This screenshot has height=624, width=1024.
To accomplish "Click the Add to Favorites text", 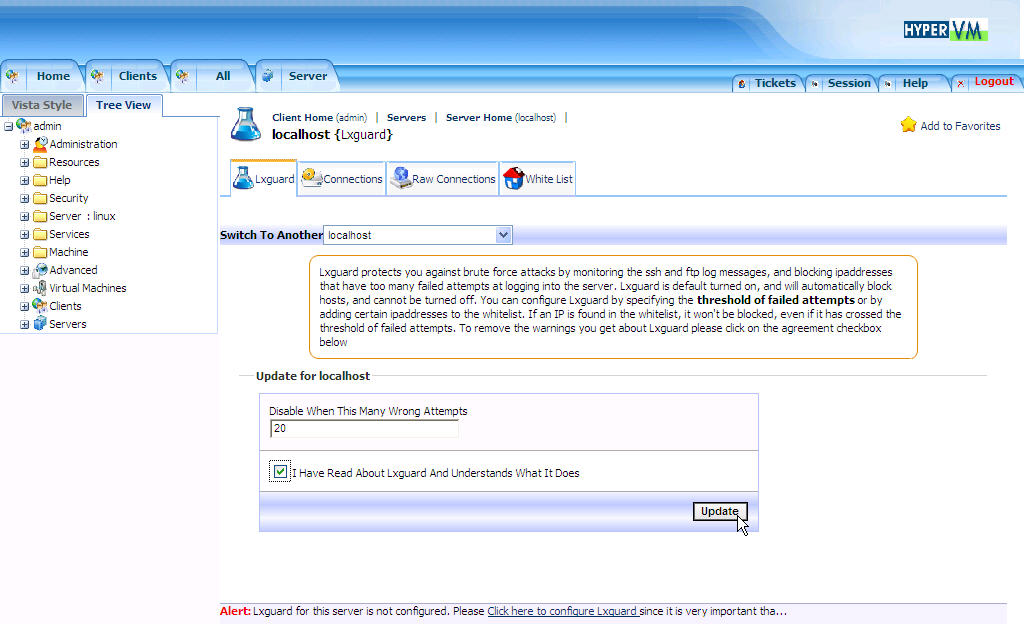I will (x=960, y=126).
